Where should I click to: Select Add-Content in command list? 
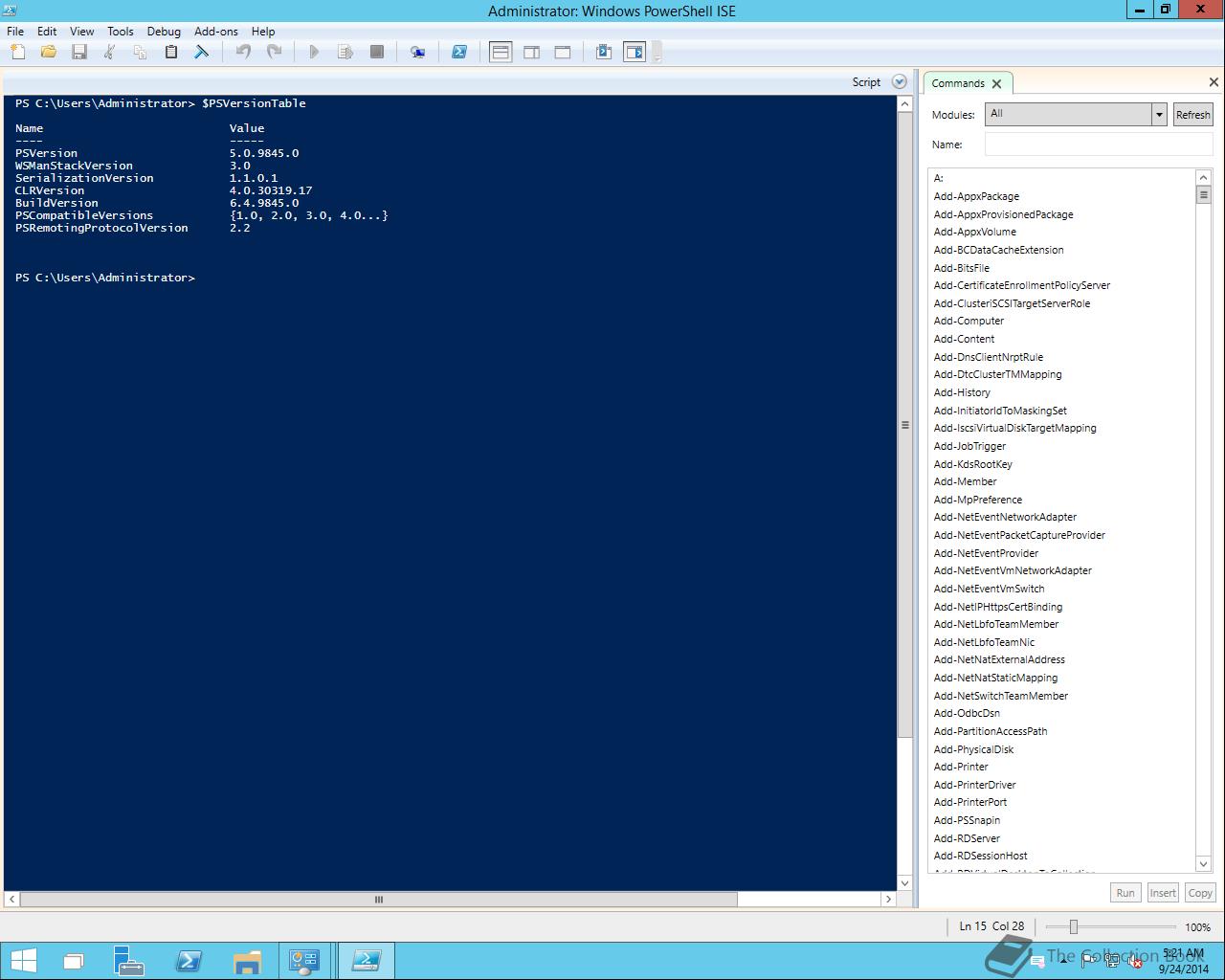tap(964, 339)
